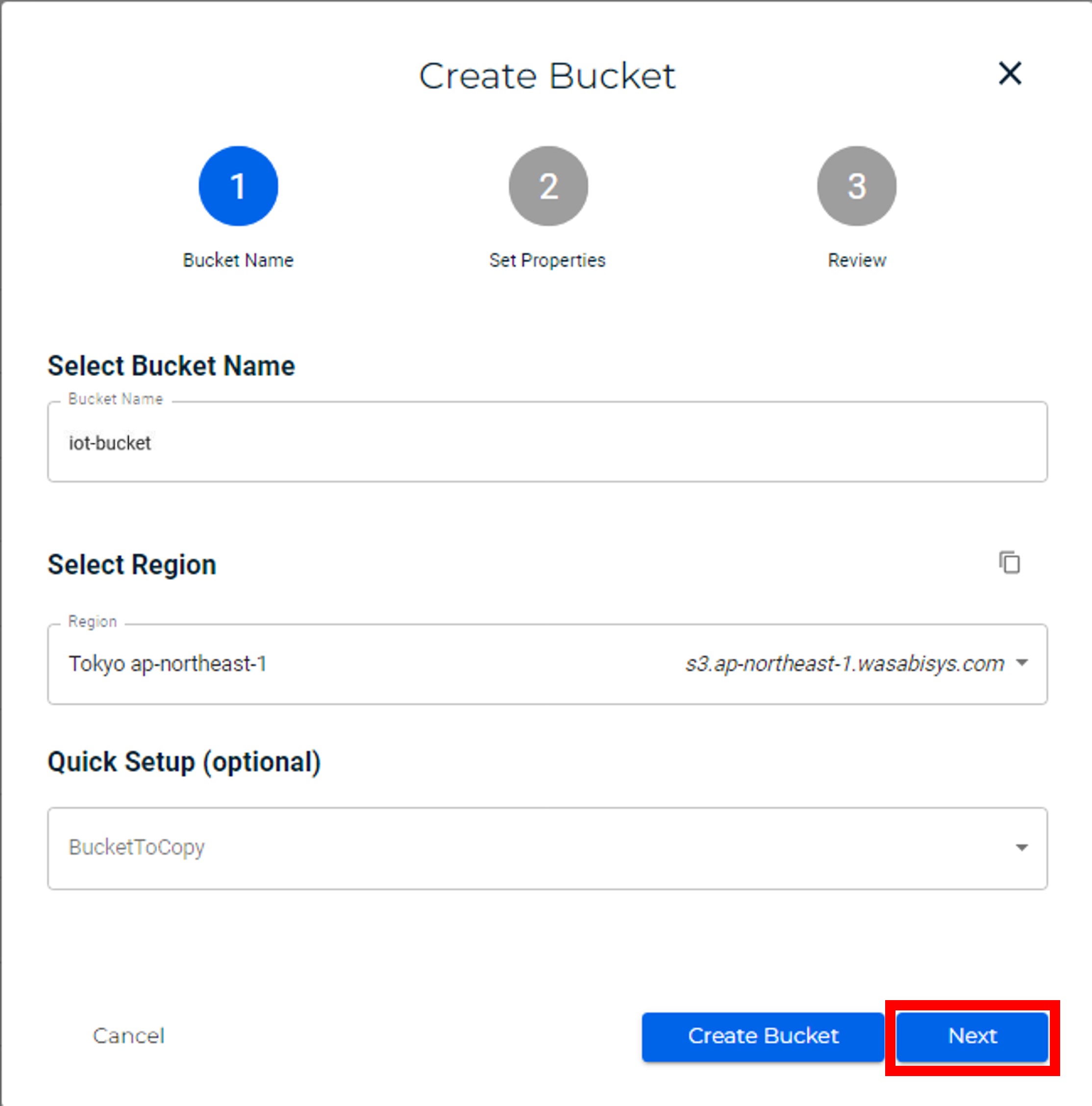Image resolution: width=1092 pixels, height=1106 pixels.
Task: Click the BucketToCopy placeholder text
Action: (x=137, y=847)
